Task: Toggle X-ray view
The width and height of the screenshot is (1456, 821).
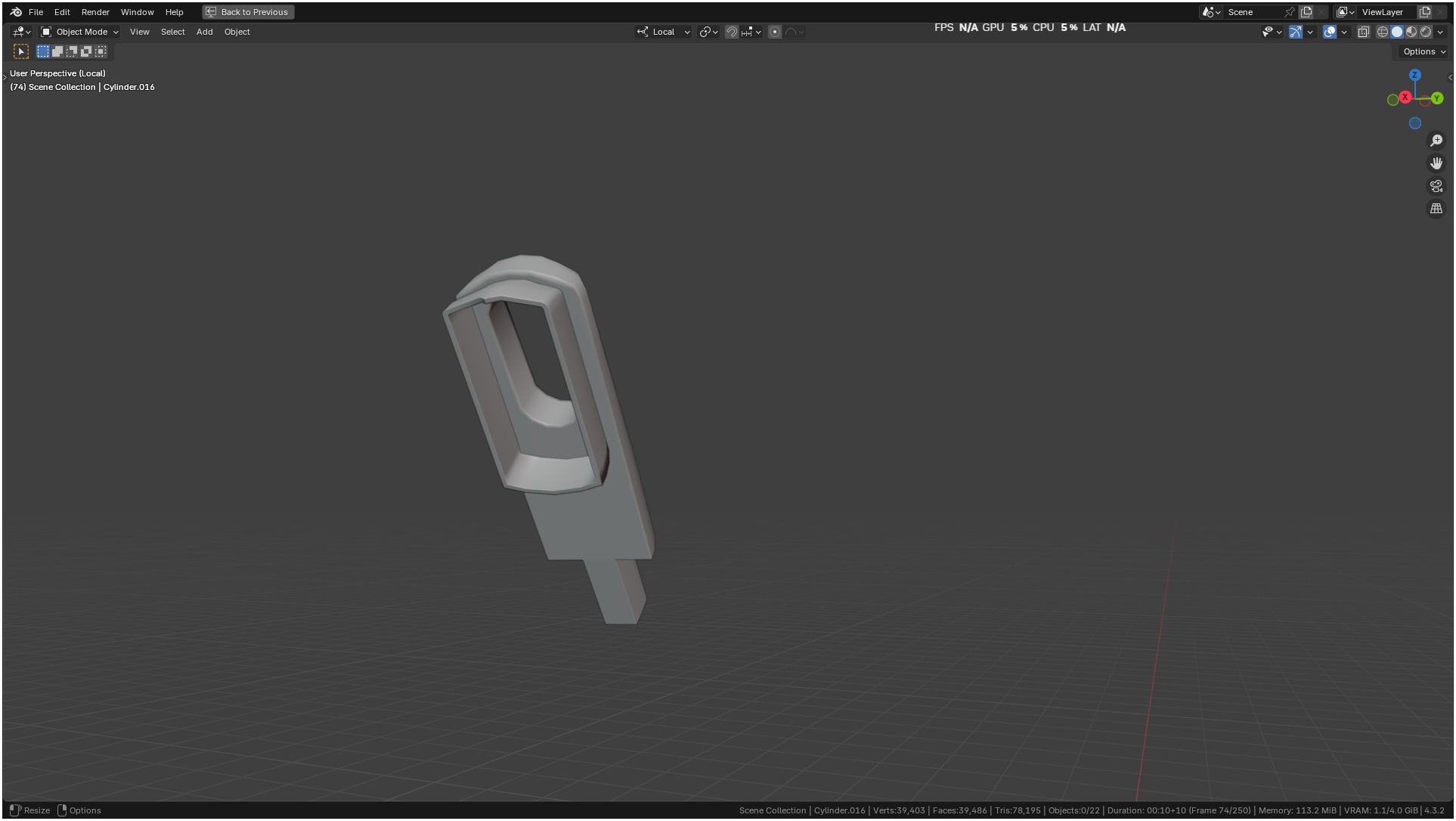Action: (1364, 32)
